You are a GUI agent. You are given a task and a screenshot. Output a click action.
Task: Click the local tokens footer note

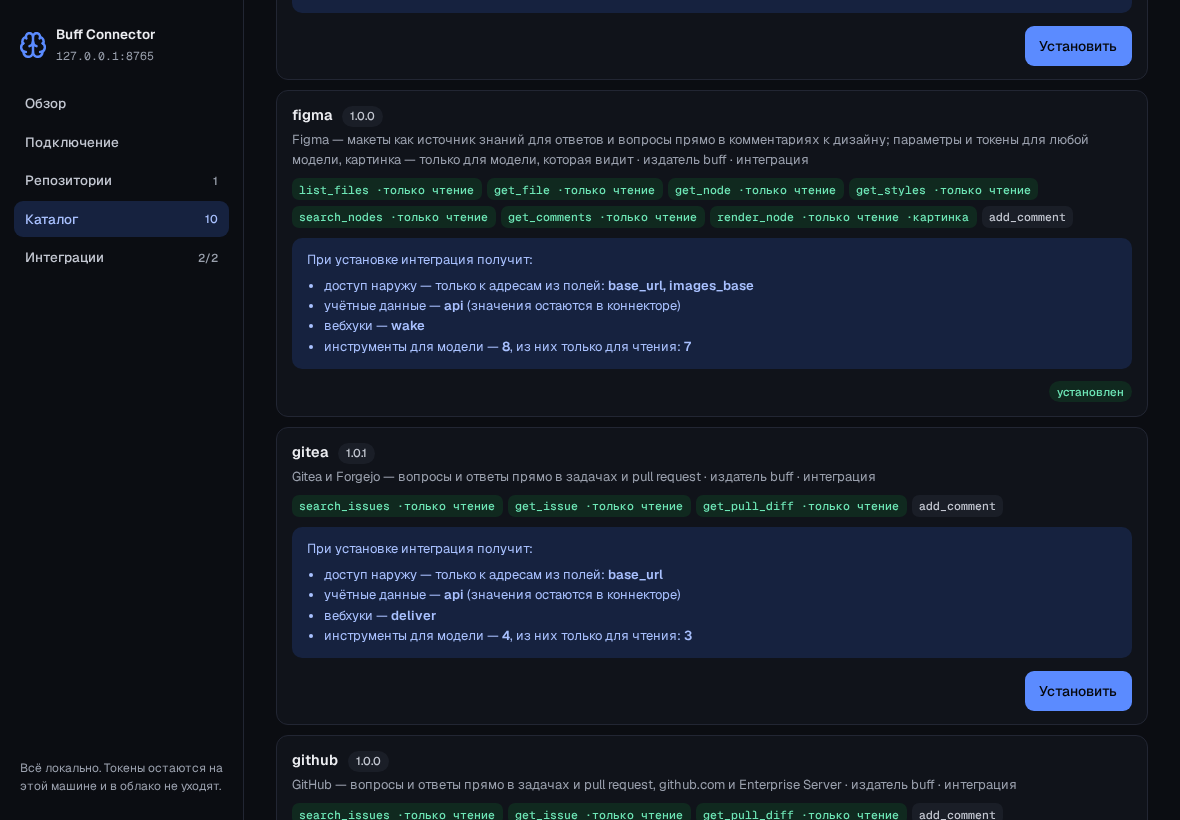pyautogui.click(x=120, y=777)
